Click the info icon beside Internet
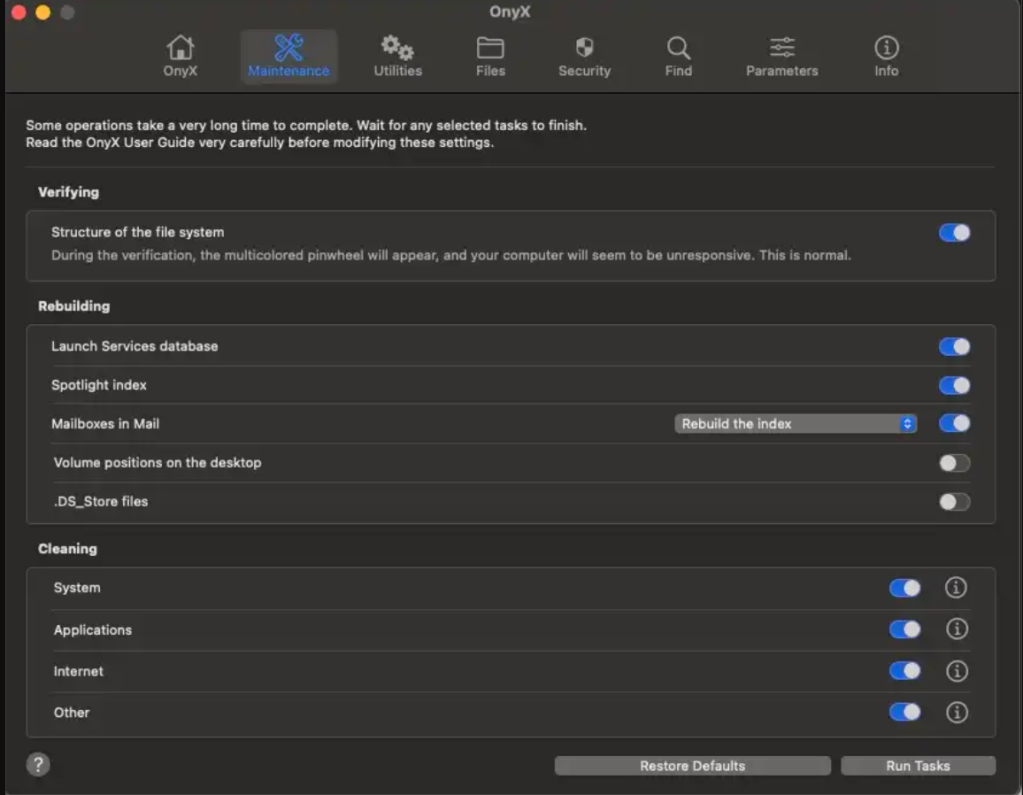 click(956, 671)
